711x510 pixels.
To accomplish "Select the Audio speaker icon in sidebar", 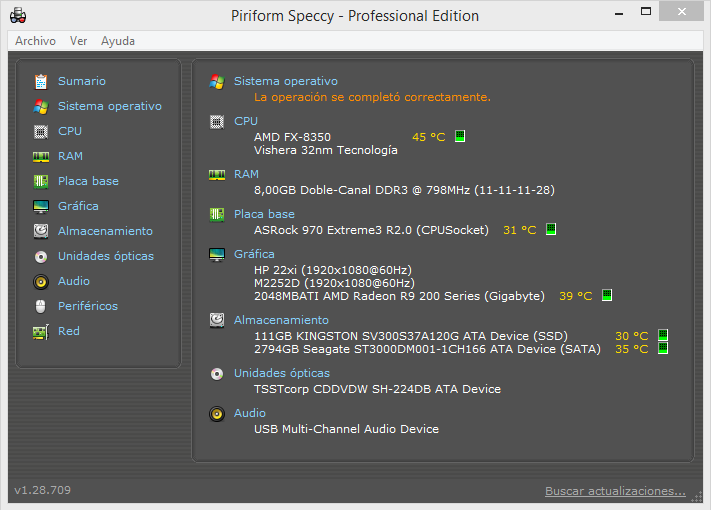I will pyautogui.click(x=41, y=282).
